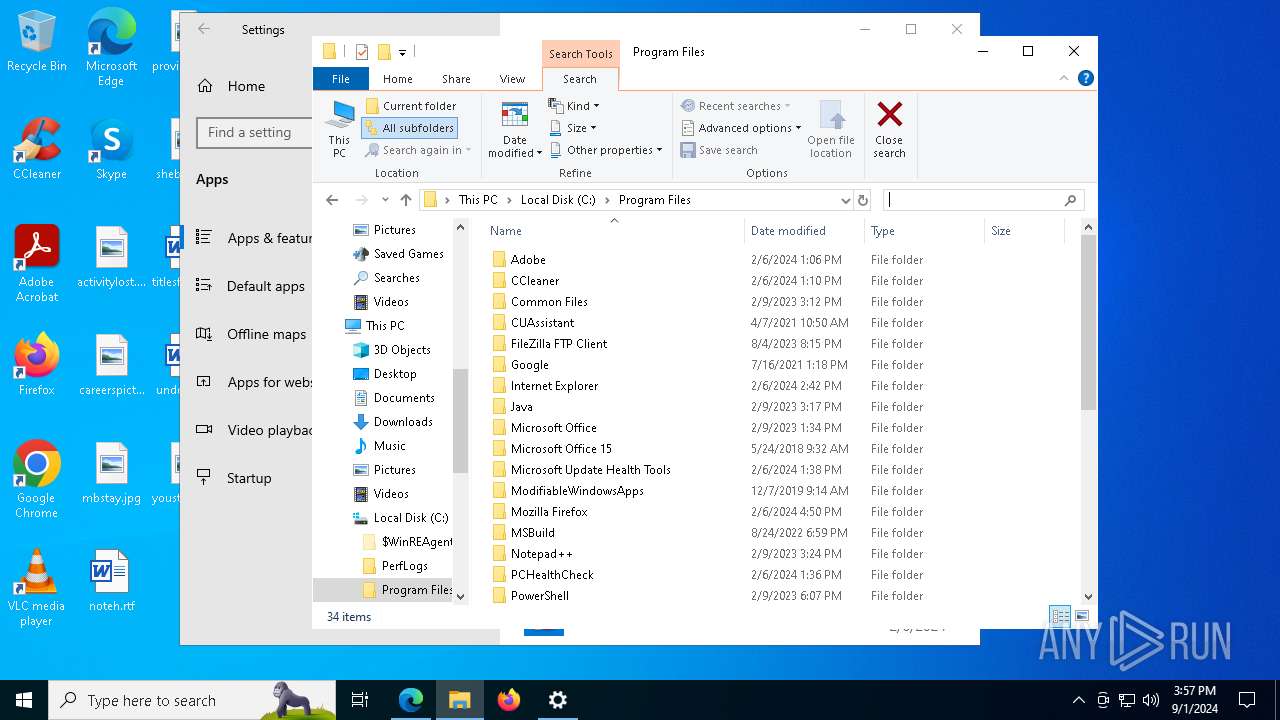
Task: Open the File menu tab
Action: tap(341, 79)
